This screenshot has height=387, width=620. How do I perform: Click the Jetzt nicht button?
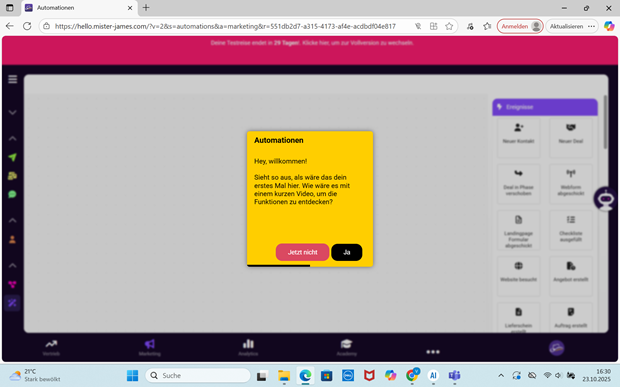[x=302, y=252]
